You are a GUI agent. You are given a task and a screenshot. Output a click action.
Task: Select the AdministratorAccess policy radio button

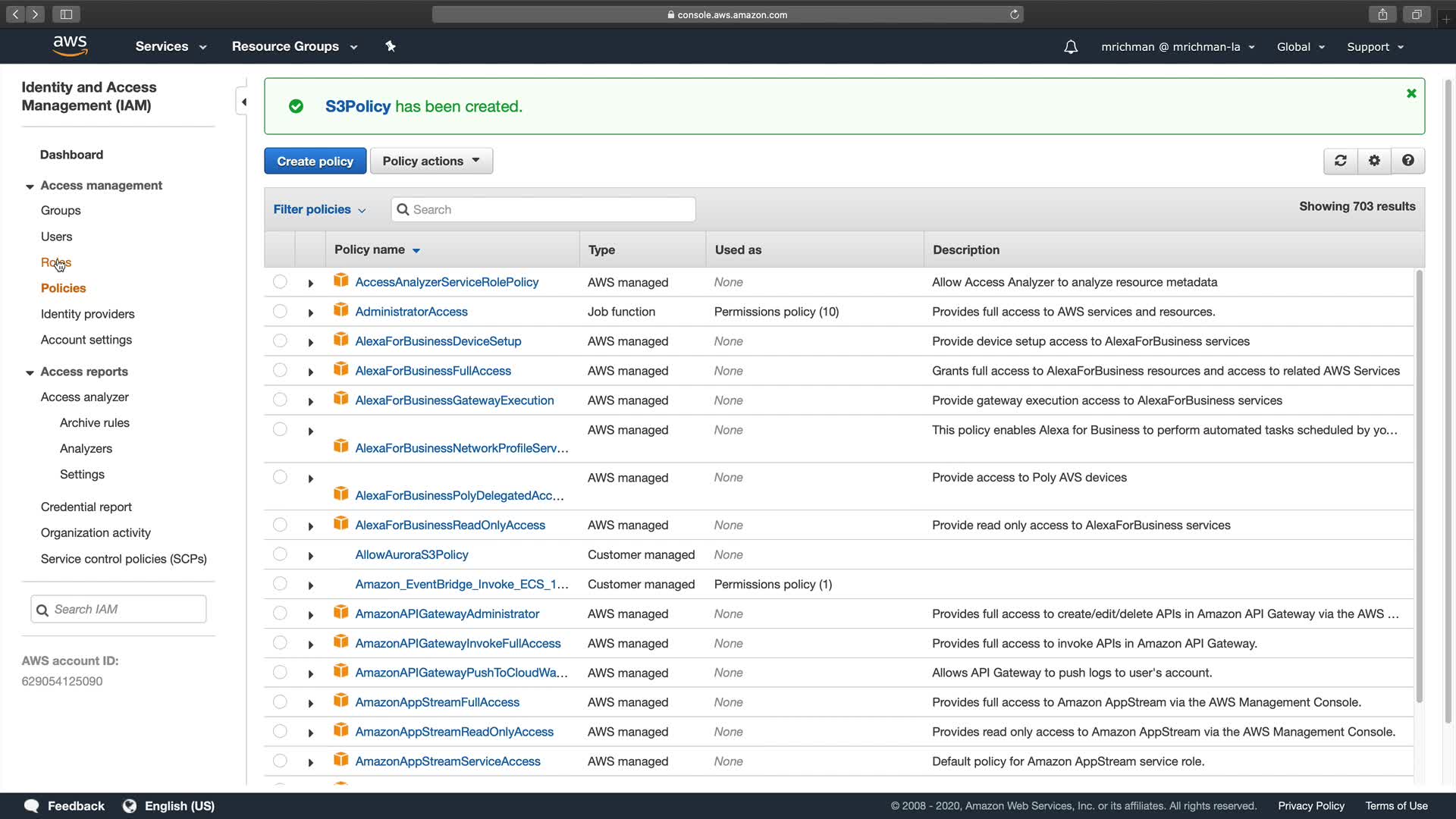[x=280, y=311]
